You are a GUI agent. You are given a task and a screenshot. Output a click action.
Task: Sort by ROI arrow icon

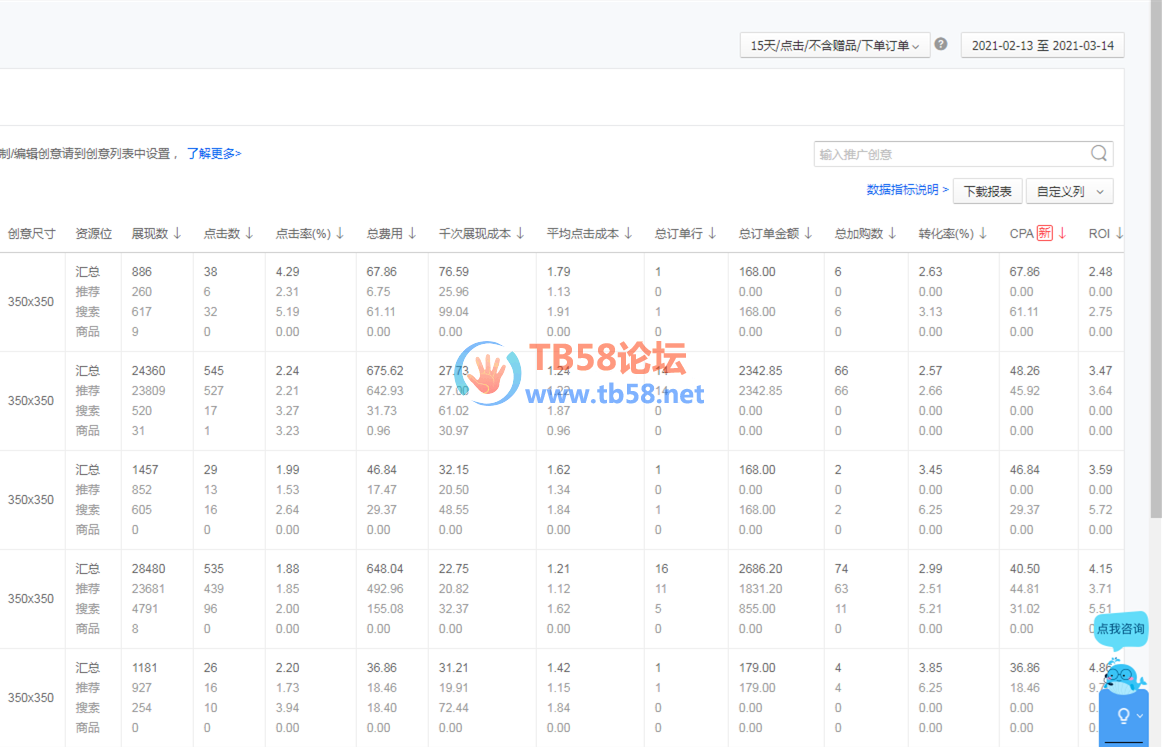pos(1120,233)
